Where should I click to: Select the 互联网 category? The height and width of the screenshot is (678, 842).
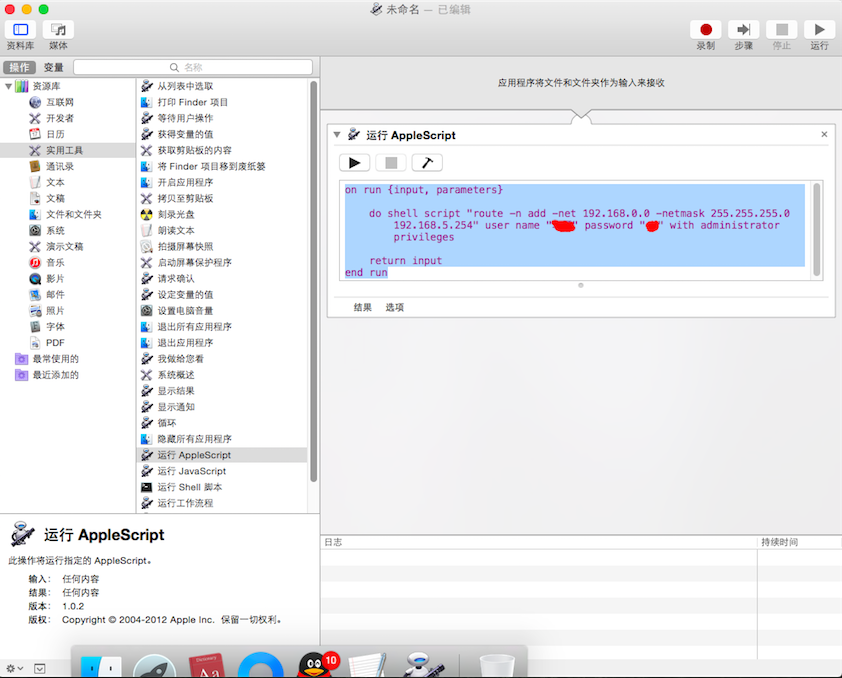click(67, 102)
